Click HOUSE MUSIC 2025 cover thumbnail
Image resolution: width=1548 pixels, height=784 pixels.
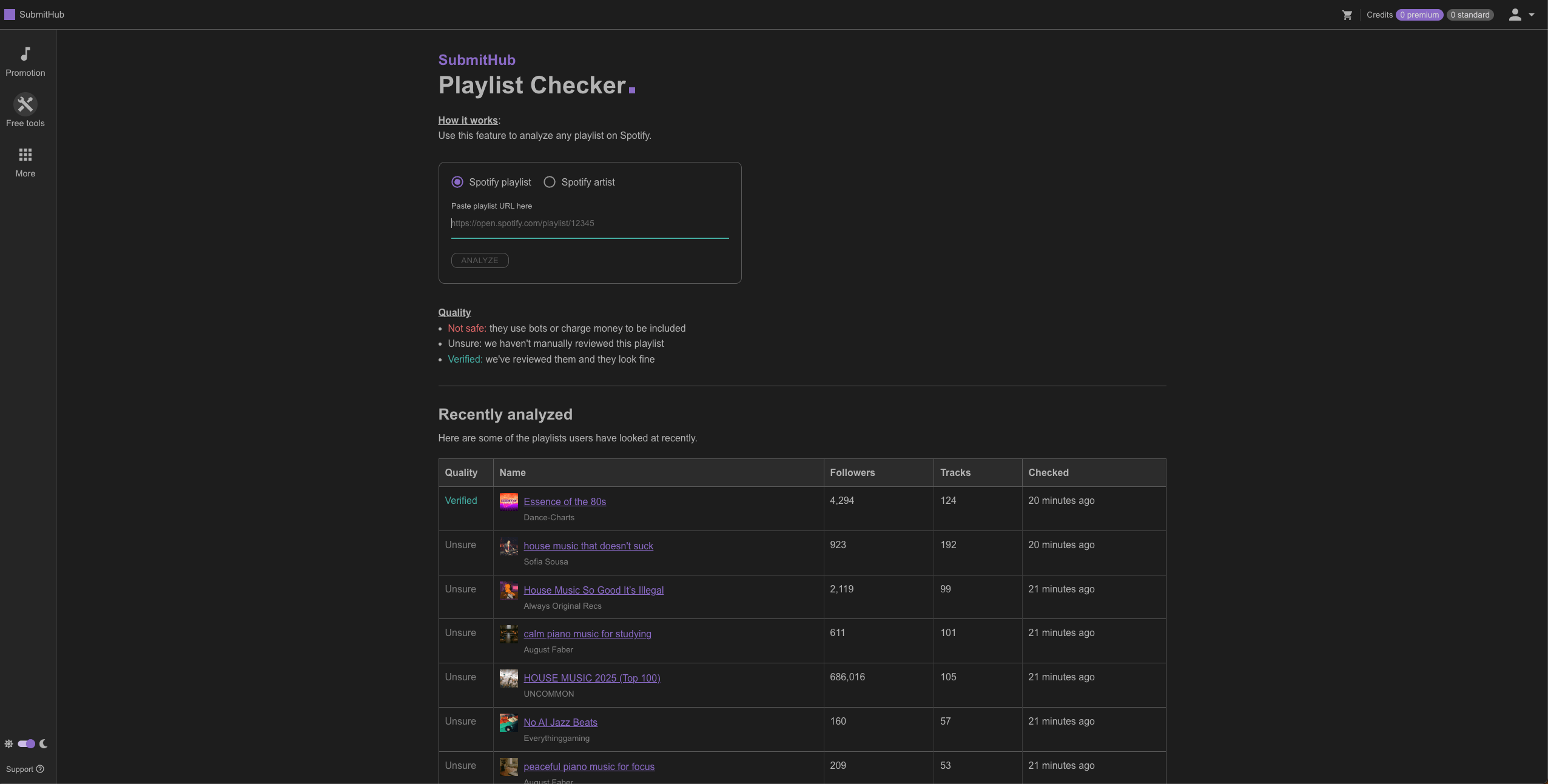pos(509,678)
